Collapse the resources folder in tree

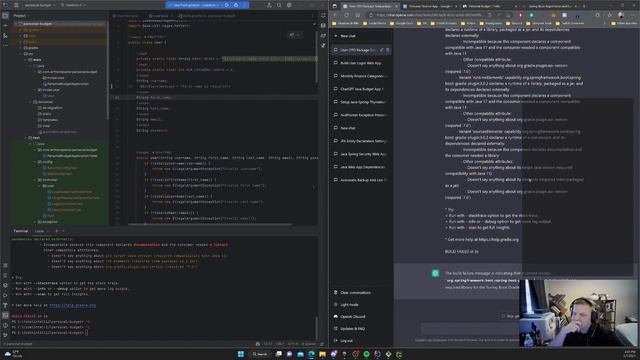click(30, 102)
